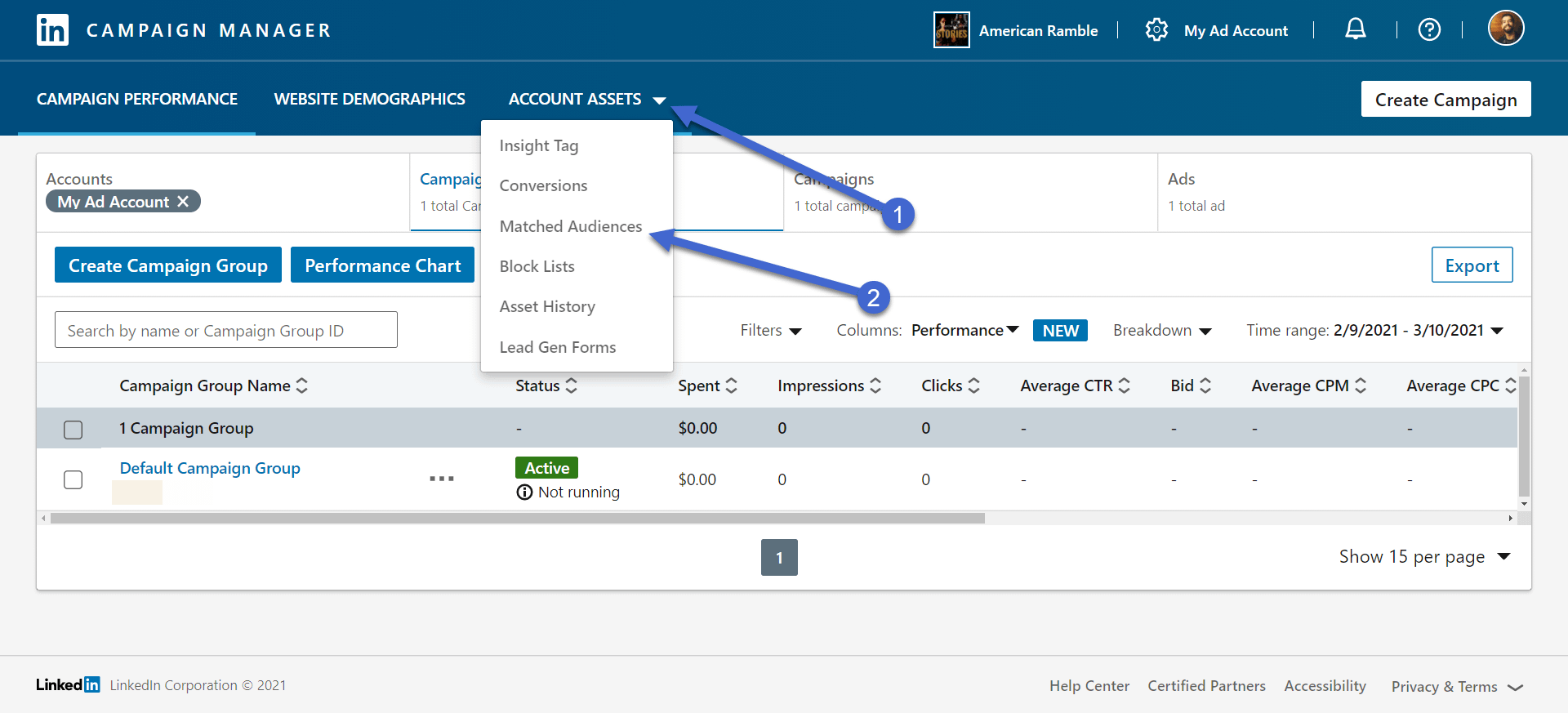Viewport: 1568px width, 713px height.
Task: Open the profile avatar menu
Action: pyautogui.click(x=1506, y=29)
